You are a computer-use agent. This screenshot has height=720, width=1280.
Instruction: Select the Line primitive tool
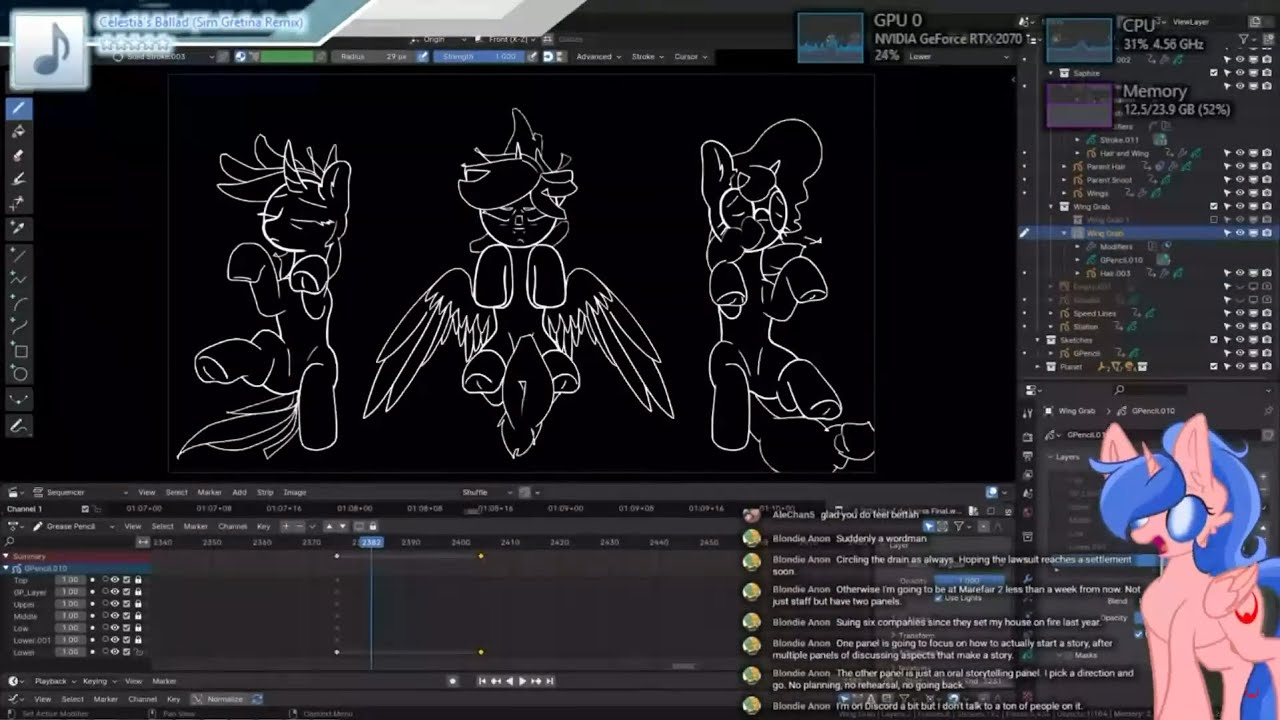(x=20, y=256)
